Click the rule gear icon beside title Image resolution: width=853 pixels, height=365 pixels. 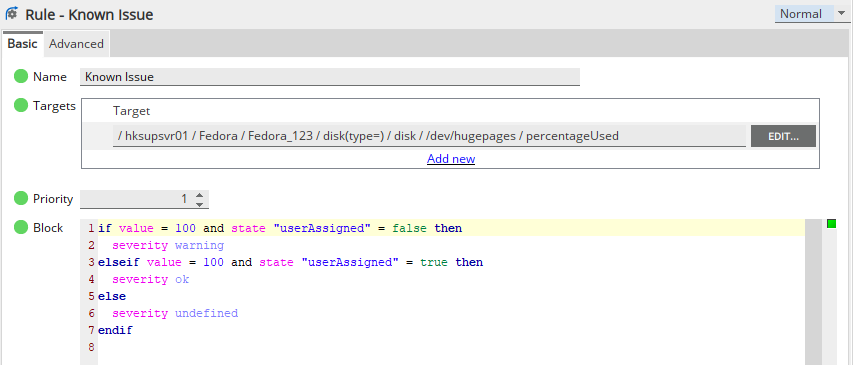coord(11,14)
